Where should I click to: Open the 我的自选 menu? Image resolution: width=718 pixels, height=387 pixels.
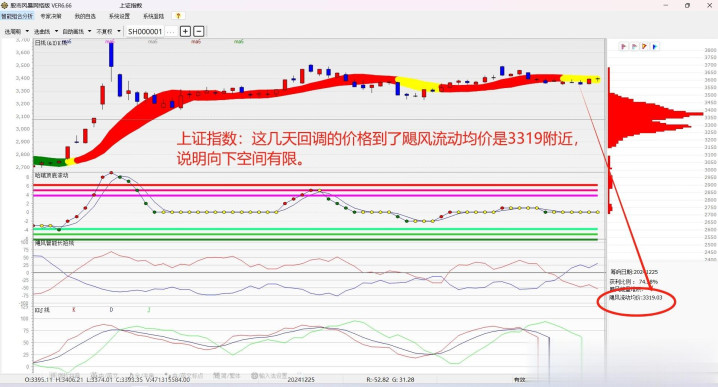tap(85, 16)
